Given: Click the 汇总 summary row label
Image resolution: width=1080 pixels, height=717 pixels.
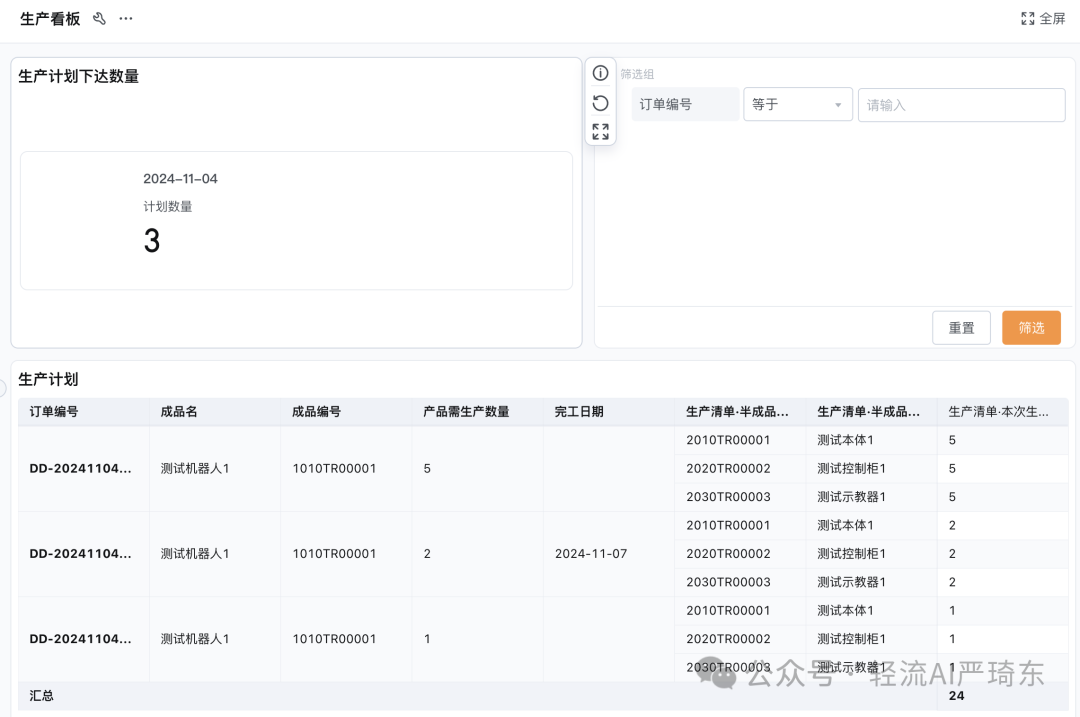Looking at the screenshot, I should pyautogui.click(x=41, y=696).
